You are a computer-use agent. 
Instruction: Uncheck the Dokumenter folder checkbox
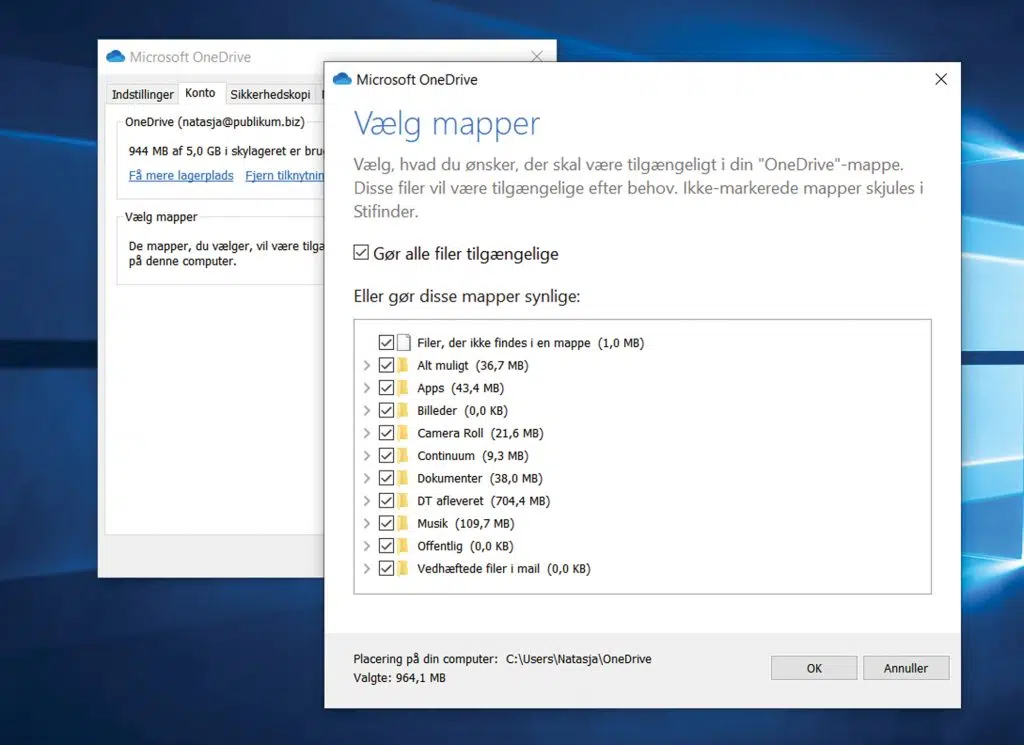coord(386,478)
